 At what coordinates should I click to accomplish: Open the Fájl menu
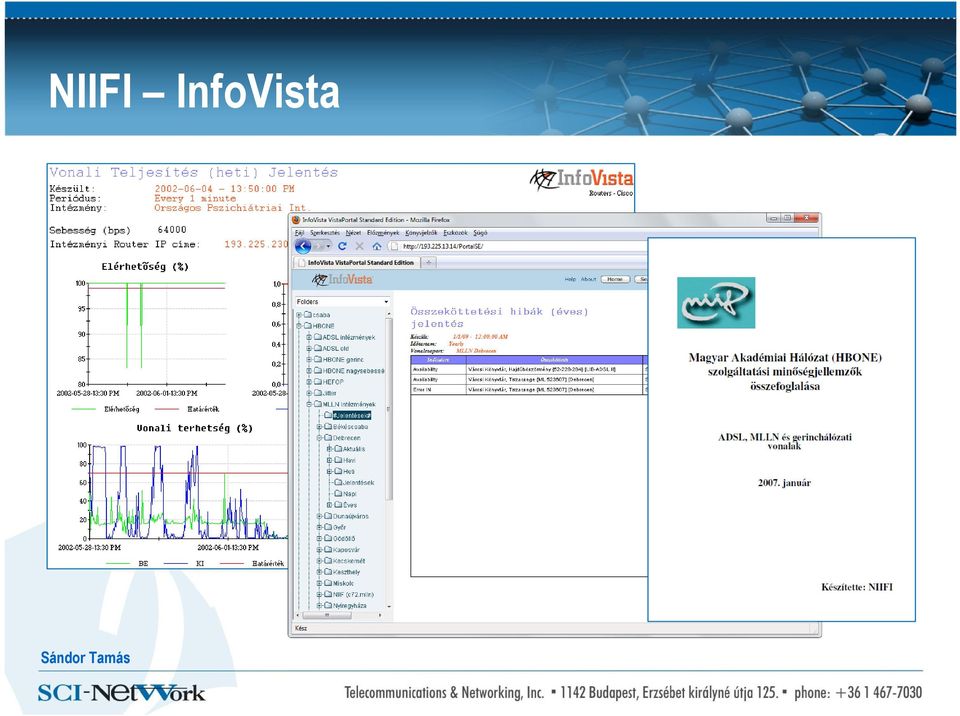[x=299, y=233]
